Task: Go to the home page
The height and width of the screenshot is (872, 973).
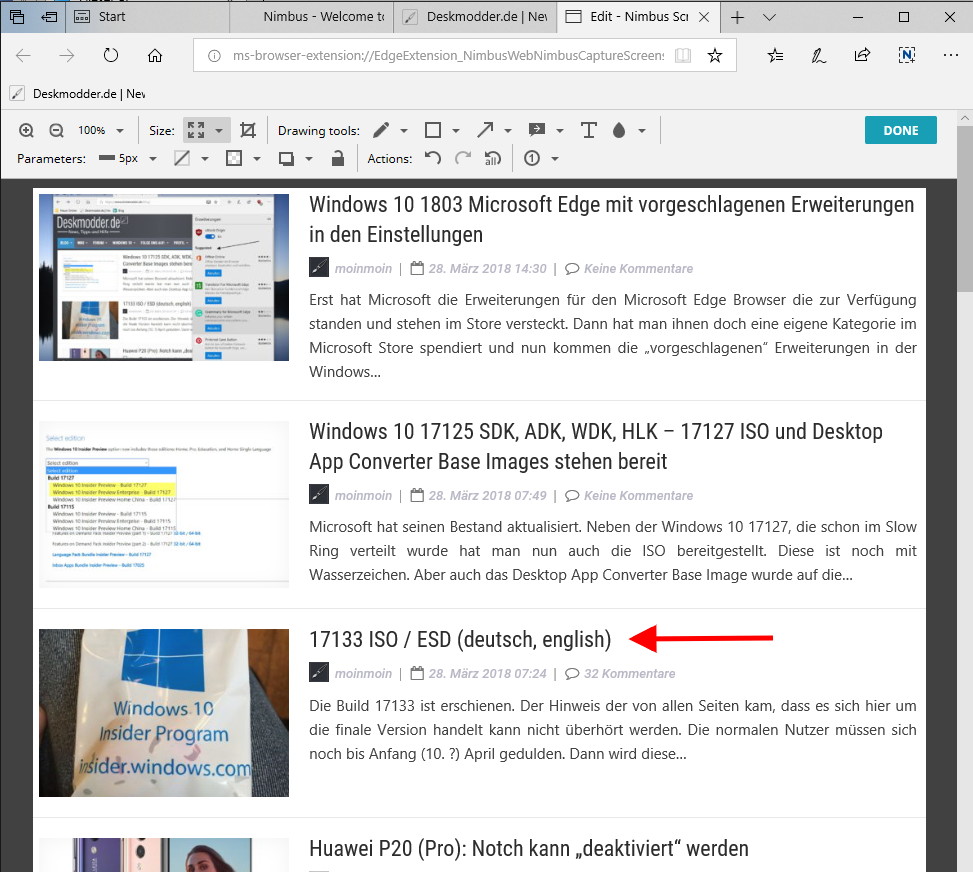Action: click(x=155, y=56)
